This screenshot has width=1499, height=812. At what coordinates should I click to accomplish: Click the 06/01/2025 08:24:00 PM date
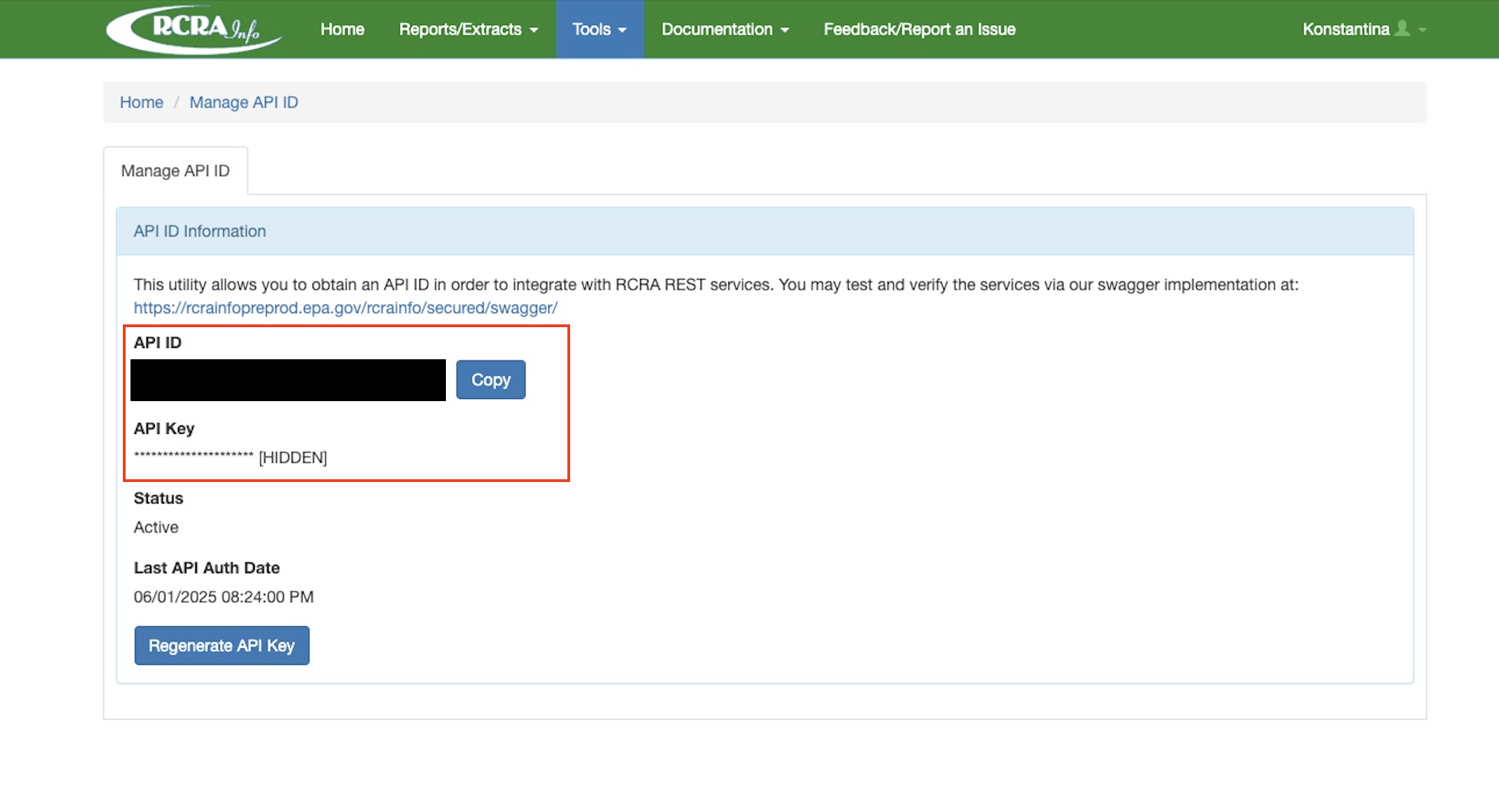click(x=224, y=597)
